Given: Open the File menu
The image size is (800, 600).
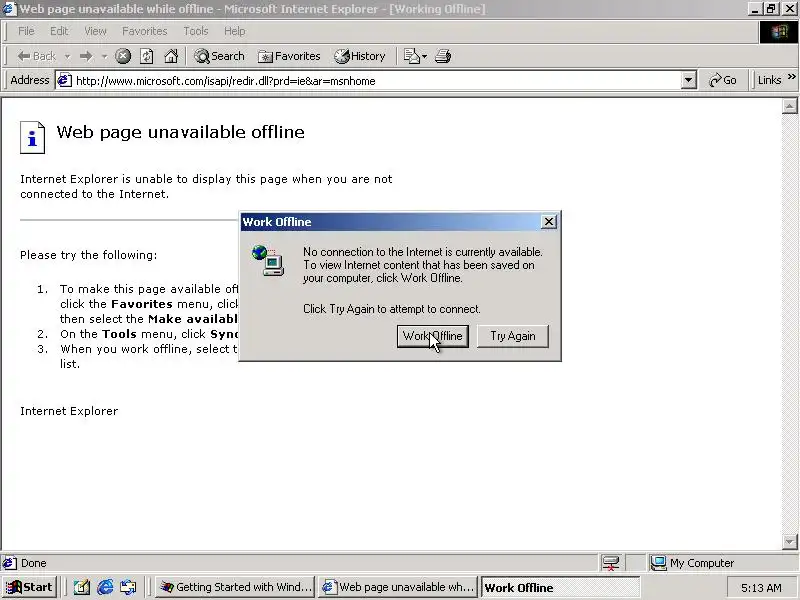Looking at the screenshot, I should 26,31.
